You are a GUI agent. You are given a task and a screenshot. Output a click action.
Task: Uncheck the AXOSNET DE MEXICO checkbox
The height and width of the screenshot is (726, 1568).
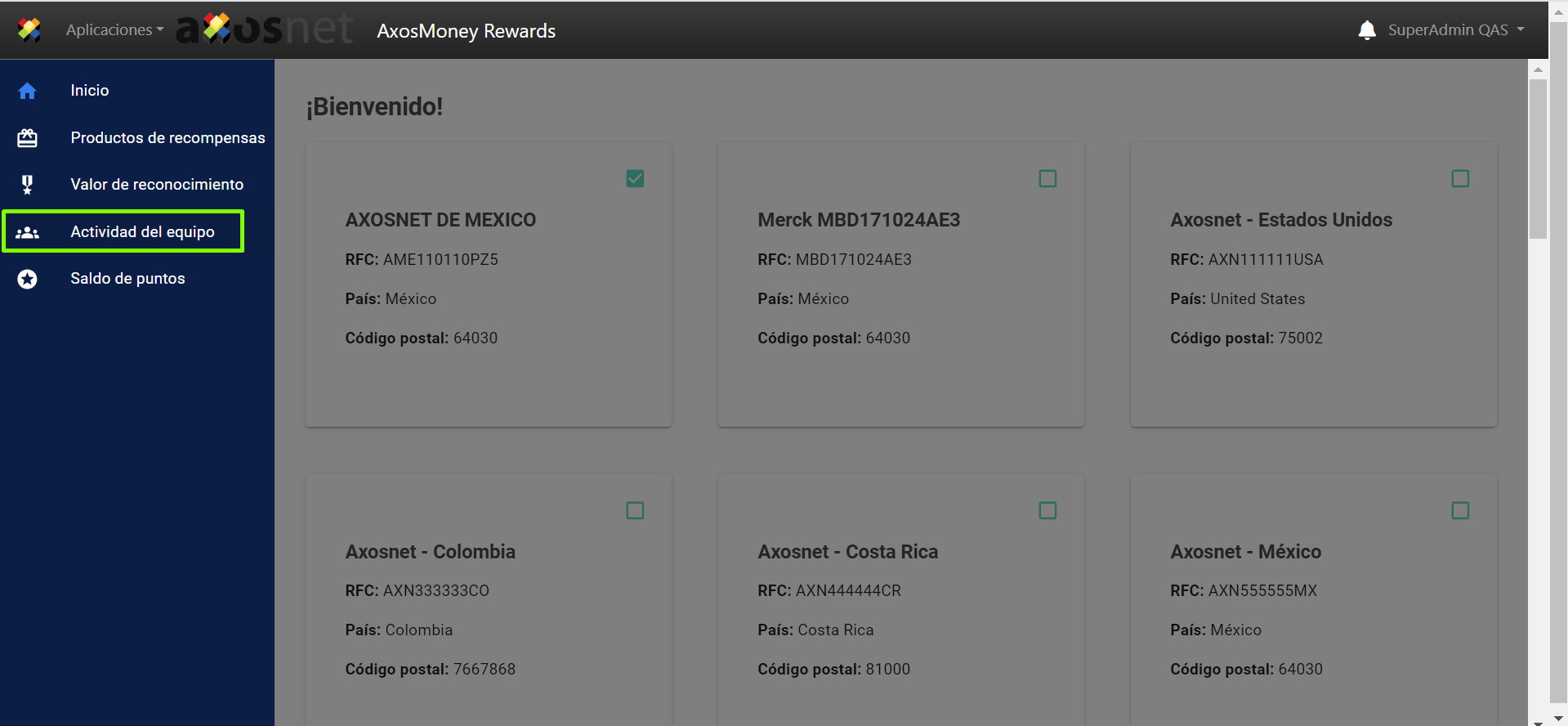click(635, 178)
